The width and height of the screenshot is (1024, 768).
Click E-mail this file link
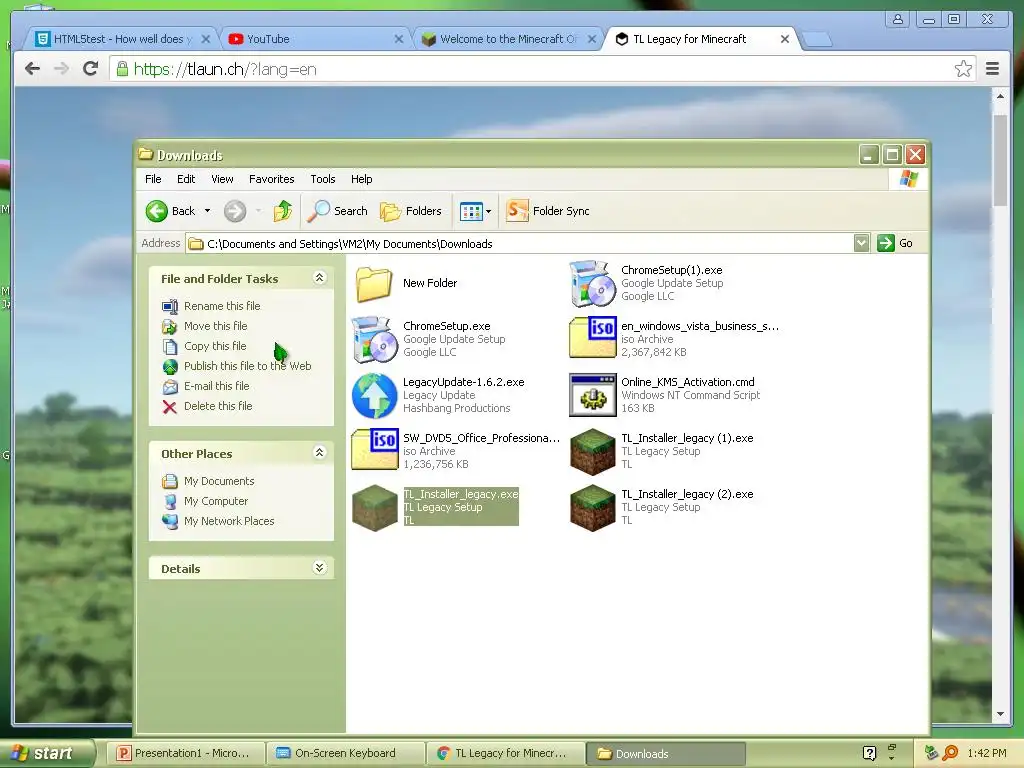coord(216,386)
